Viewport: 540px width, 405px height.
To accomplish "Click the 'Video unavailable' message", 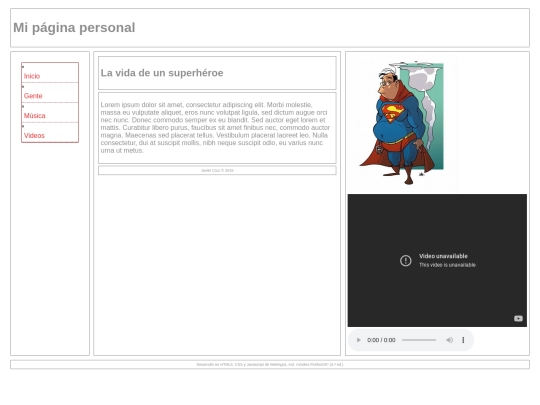I will tap(443, 256).
